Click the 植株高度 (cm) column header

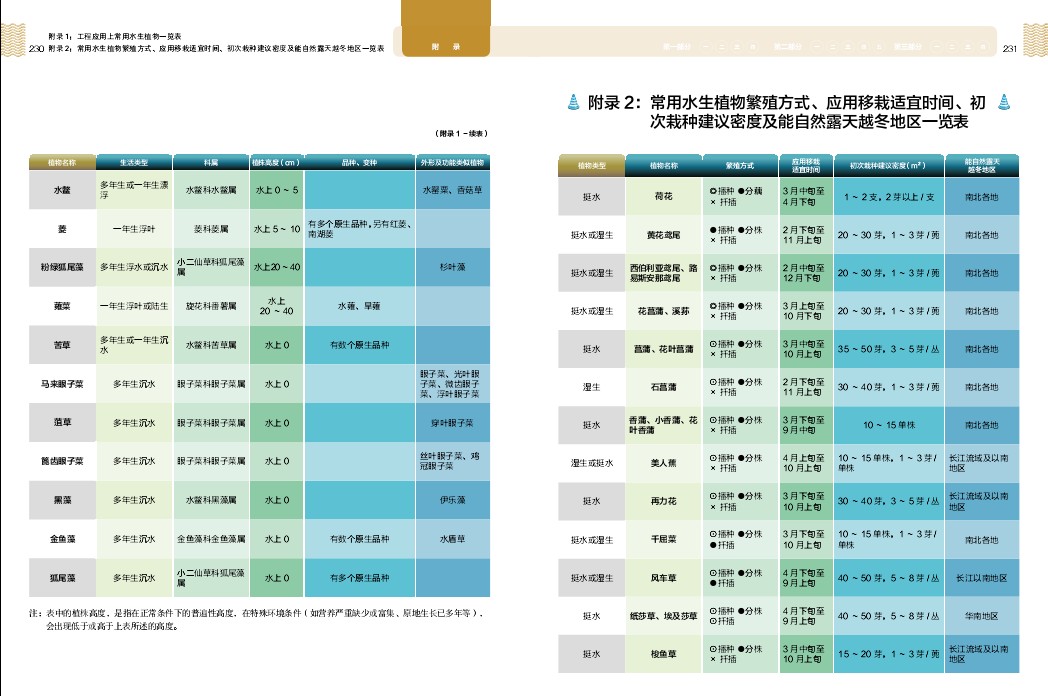275,162
